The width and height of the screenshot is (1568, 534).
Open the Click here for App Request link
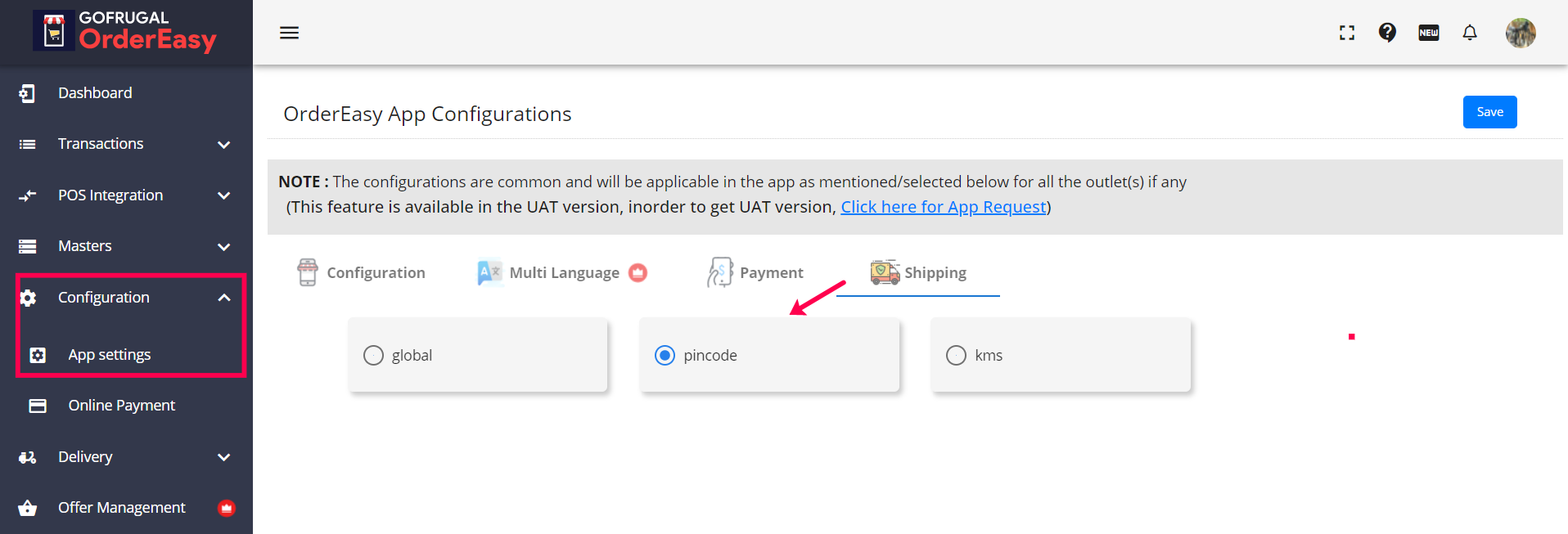(x=944, y=207)
